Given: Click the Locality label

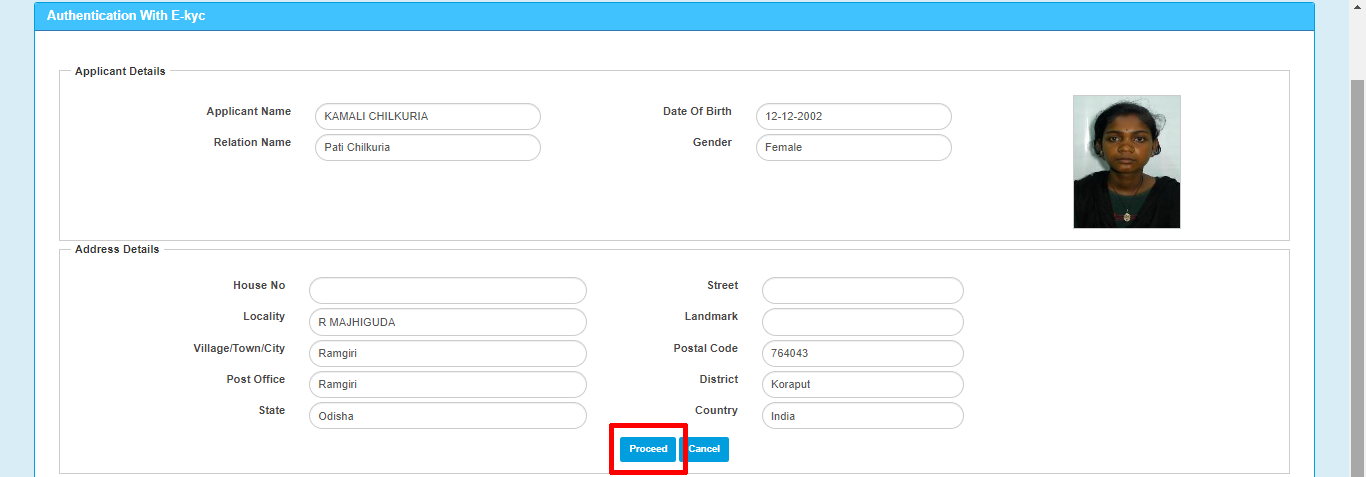Looking at the screenshot, I should pyautogui.click(x=264, y=316).
